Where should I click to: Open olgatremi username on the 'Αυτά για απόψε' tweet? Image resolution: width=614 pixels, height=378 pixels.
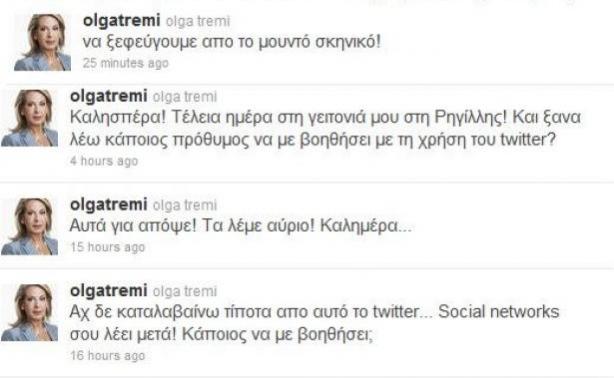(108, 205)
